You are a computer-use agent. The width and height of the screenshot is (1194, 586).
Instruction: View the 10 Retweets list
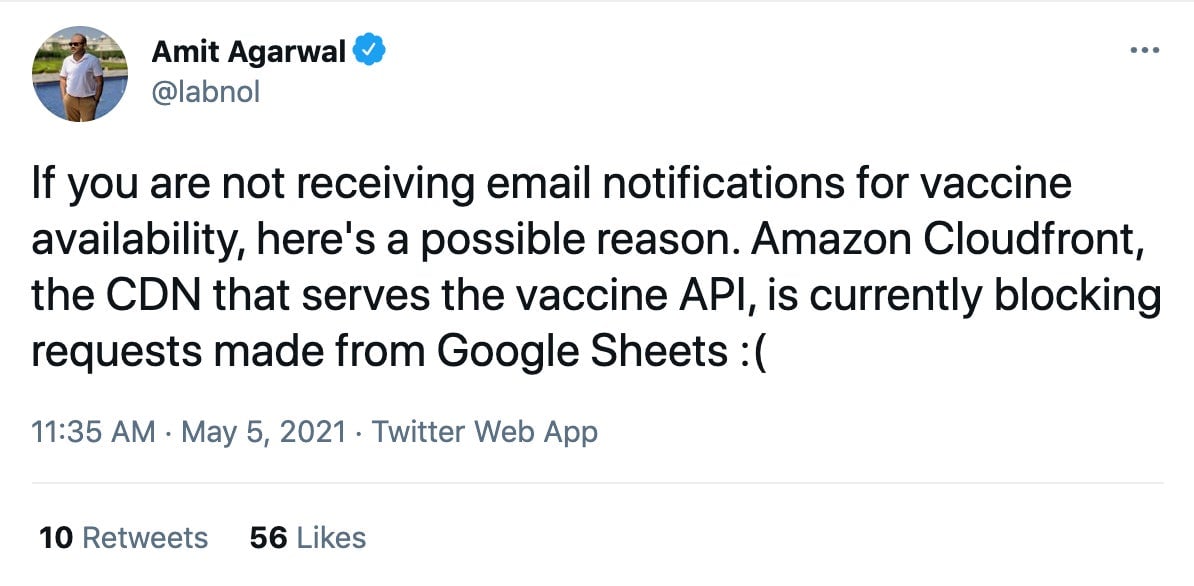click(123, 538)
